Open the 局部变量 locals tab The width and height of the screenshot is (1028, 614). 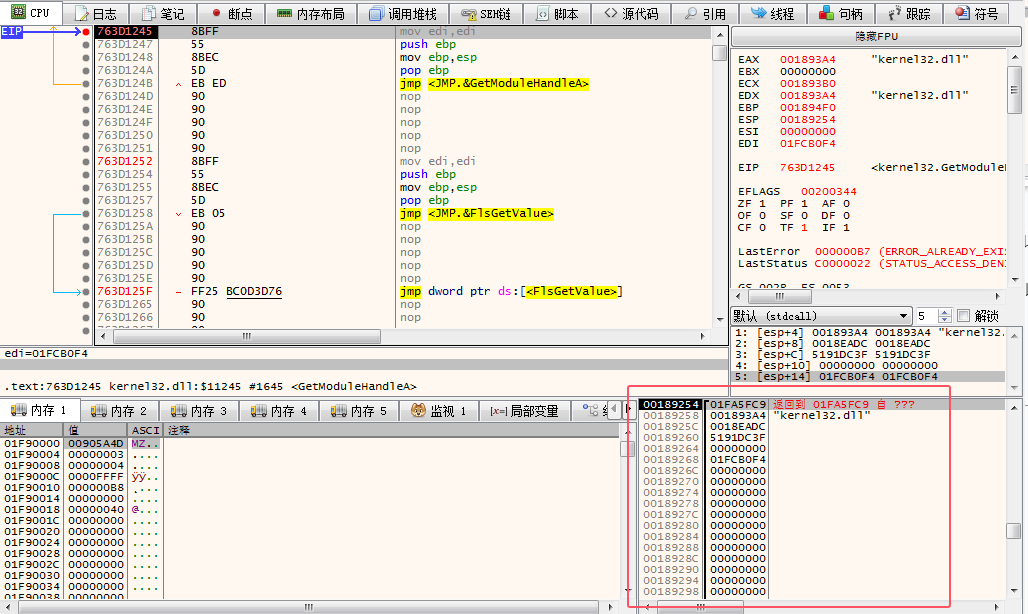pos(524,411)
